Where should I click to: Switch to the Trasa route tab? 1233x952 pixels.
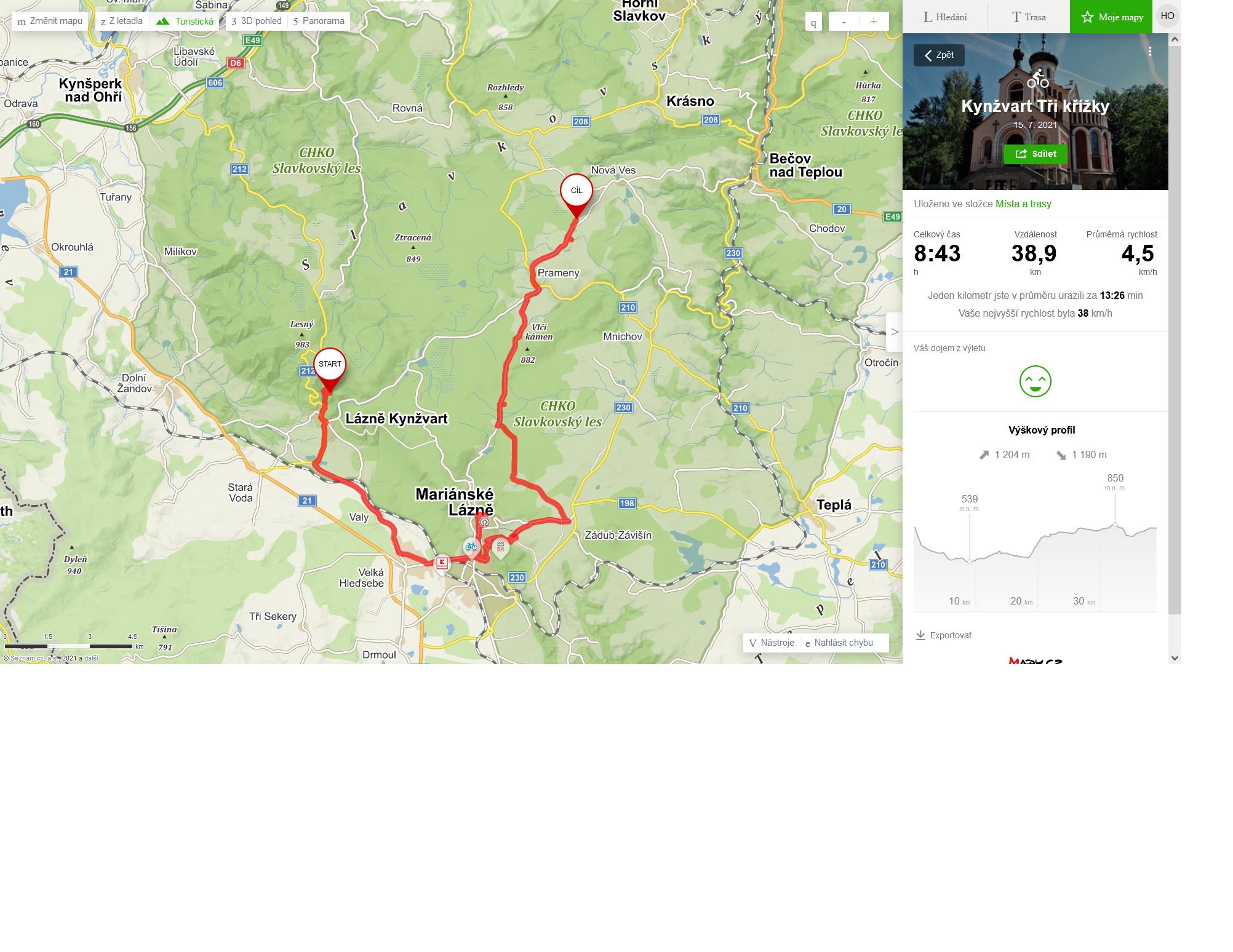(1029, 17)
